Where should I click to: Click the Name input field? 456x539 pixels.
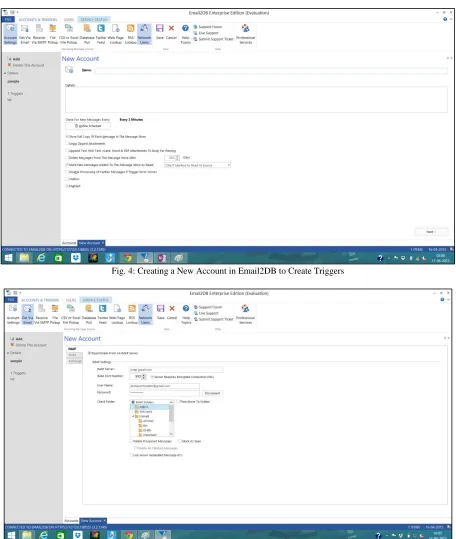click(271, 70)
